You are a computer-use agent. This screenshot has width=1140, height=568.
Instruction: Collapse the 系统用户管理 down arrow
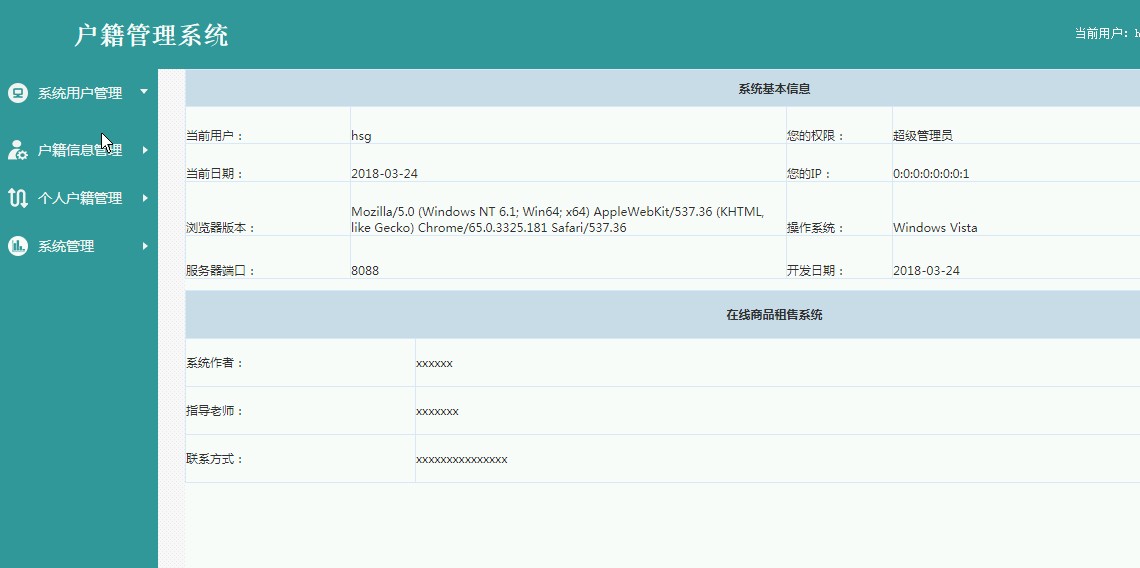[144, 92]
